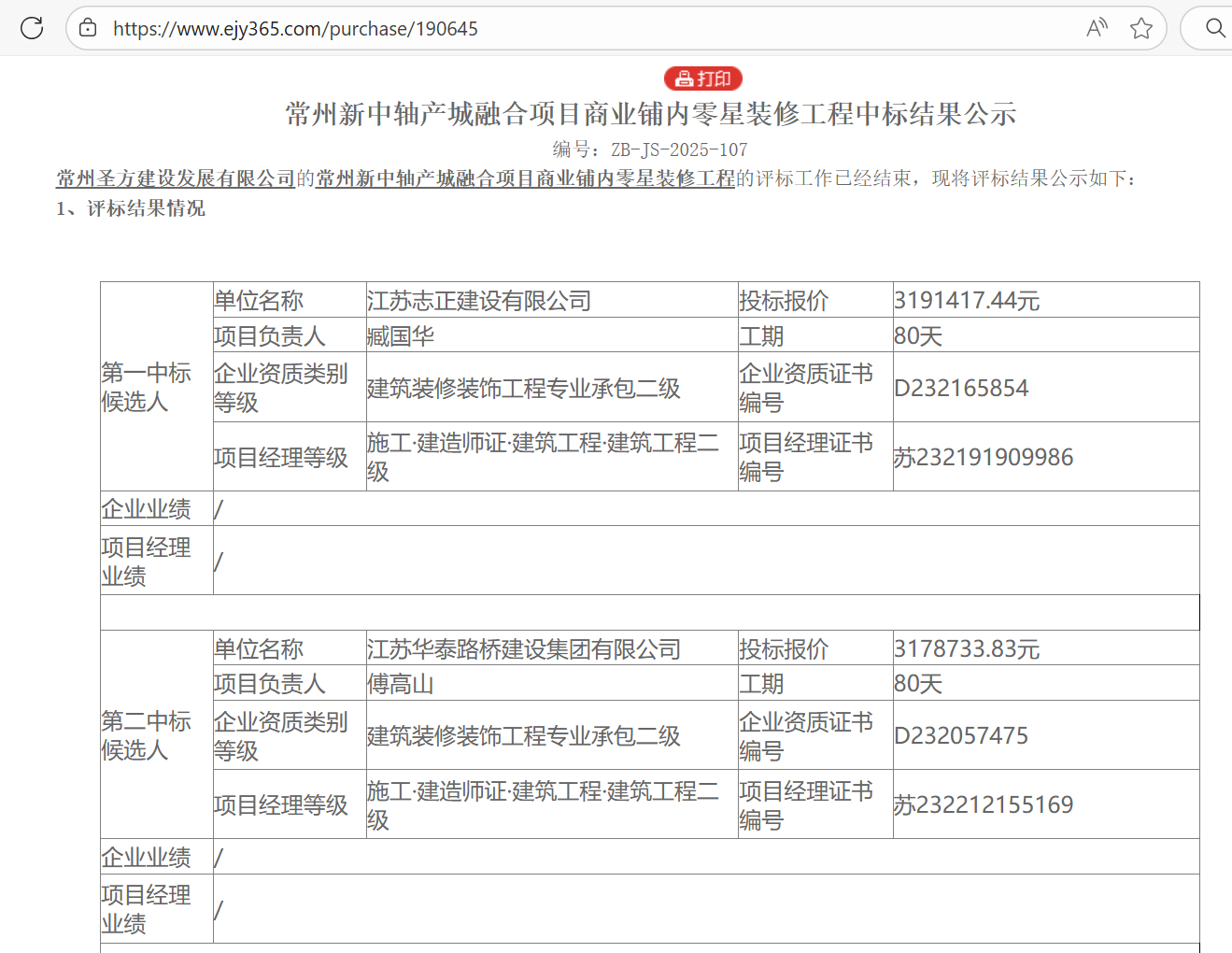Click the Read Aloud icon in address bar
This screenshot has height=953, width=1232.
[x=1097, y=28]
